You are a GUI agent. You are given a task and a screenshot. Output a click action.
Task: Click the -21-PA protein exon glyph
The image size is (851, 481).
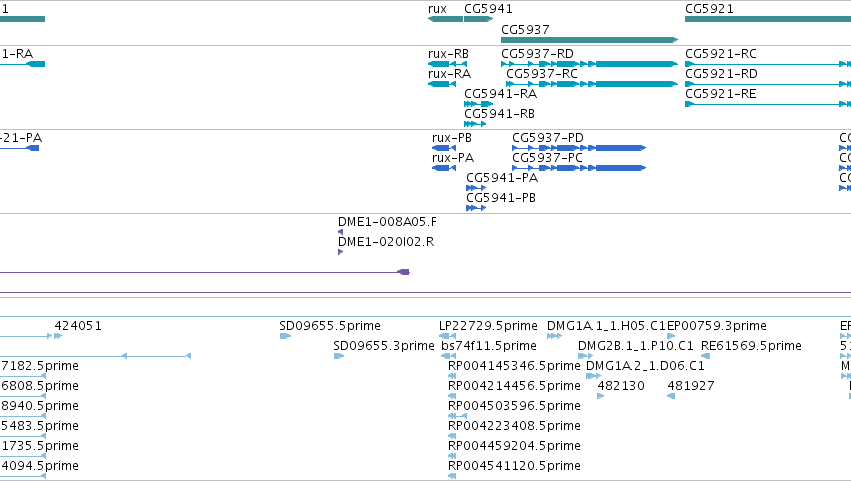[x=33, y=148]
